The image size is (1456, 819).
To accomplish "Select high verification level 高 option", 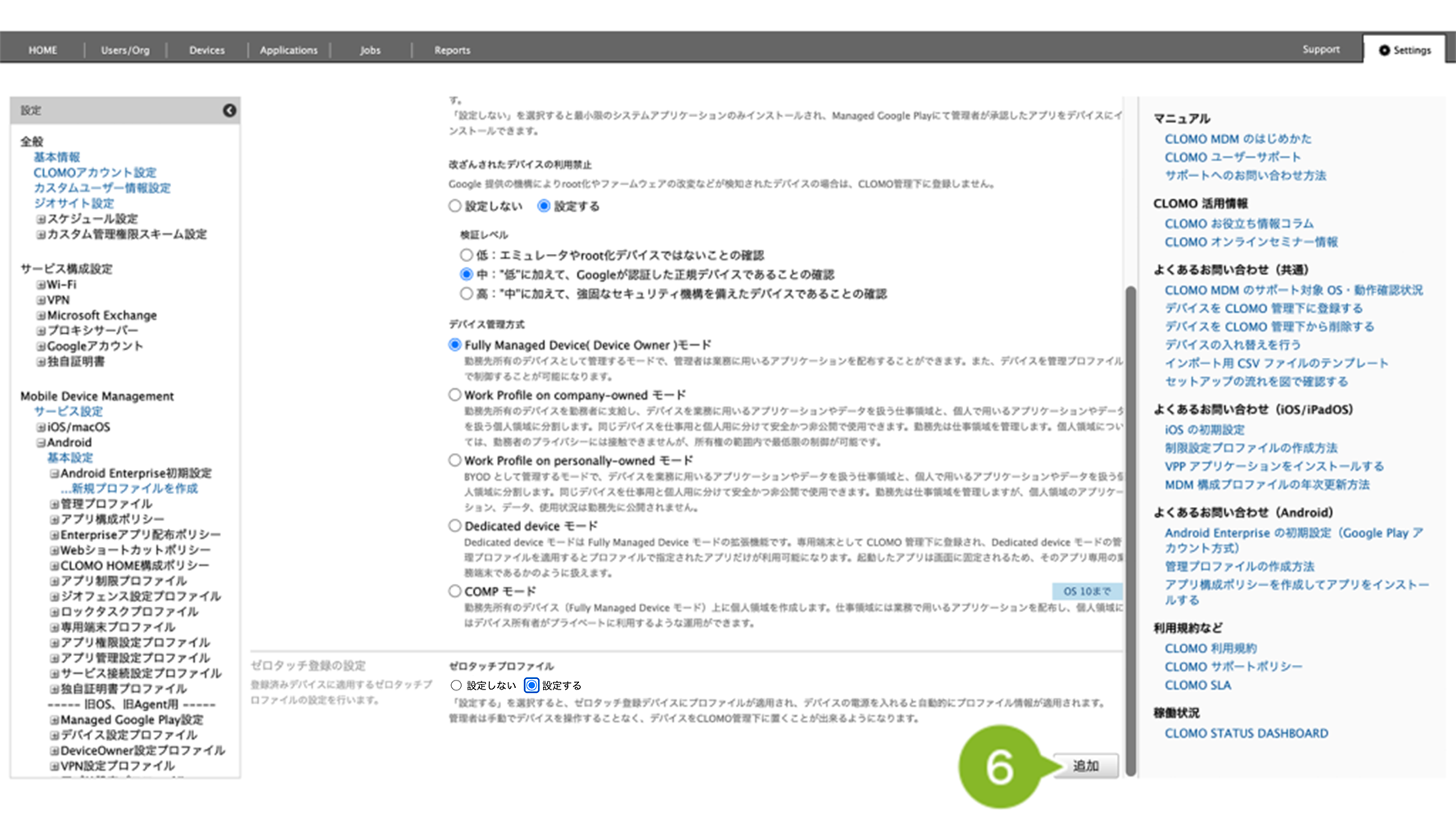I will (466, 293).
